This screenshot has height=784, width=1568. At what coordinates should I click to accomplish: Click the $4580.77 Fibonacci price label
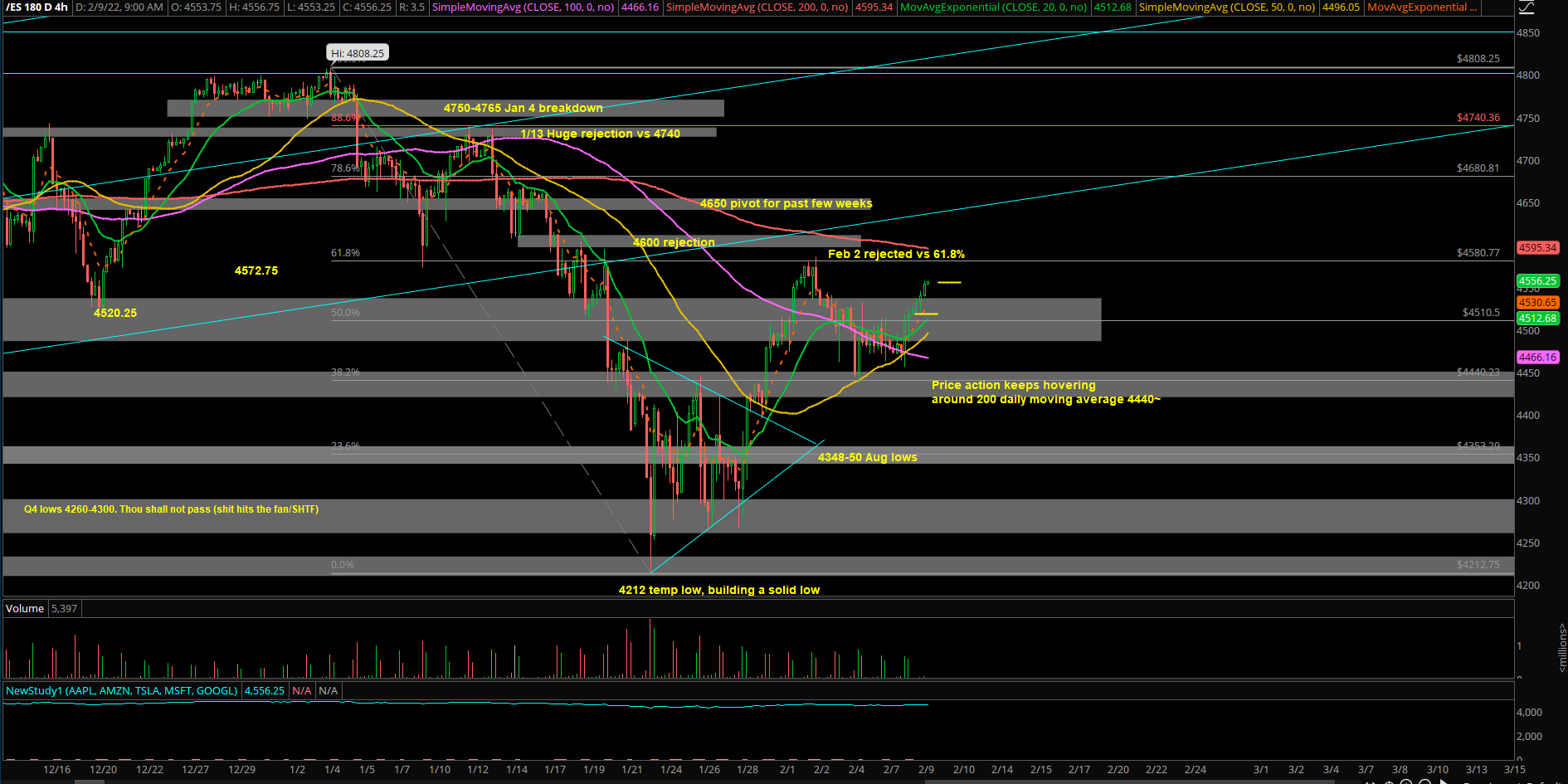pyautogui.click(x=1478, y=253)
